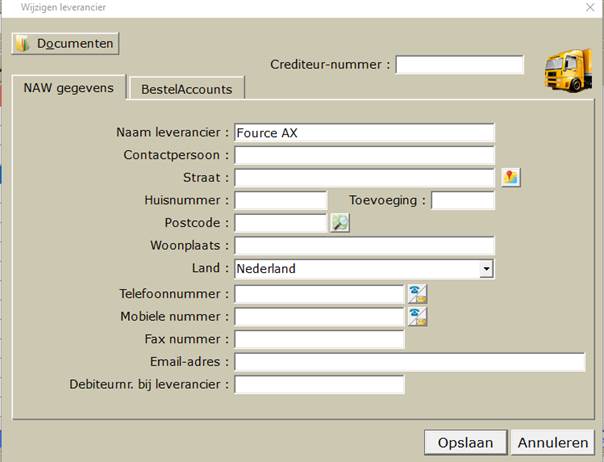This screenshot has width=604, height=462.
Task: Select the Toevoeging input field
Action: [463, 201]
